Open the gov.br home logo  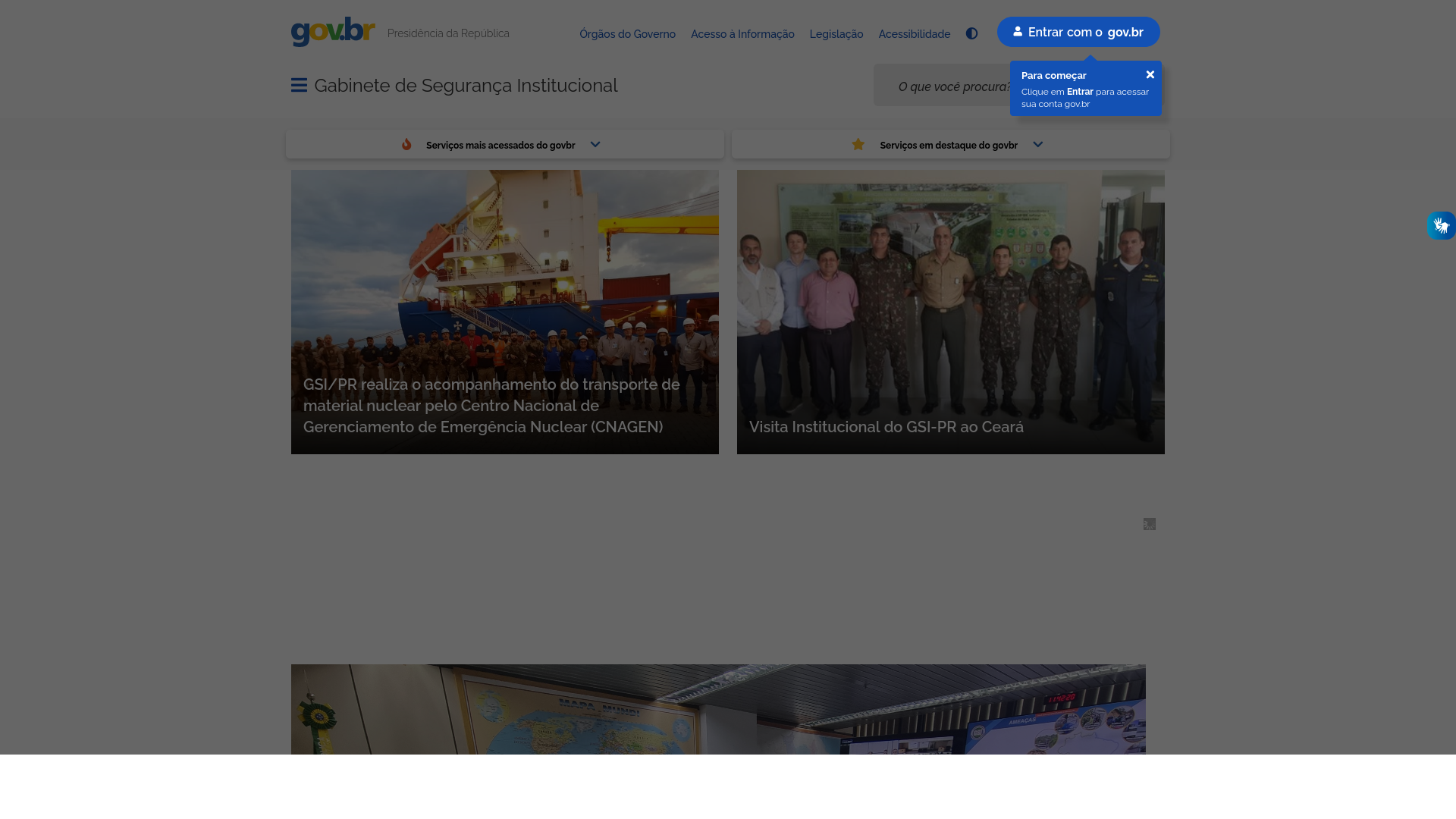click(333, 32)
